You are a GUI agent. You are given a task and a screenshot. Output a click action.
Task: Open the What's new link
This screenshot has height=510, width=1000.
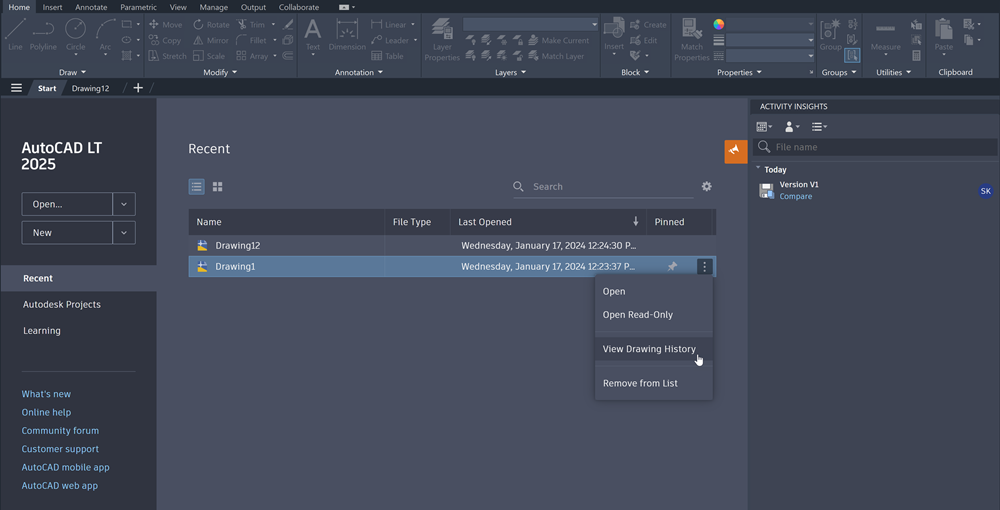pos(46,394)
